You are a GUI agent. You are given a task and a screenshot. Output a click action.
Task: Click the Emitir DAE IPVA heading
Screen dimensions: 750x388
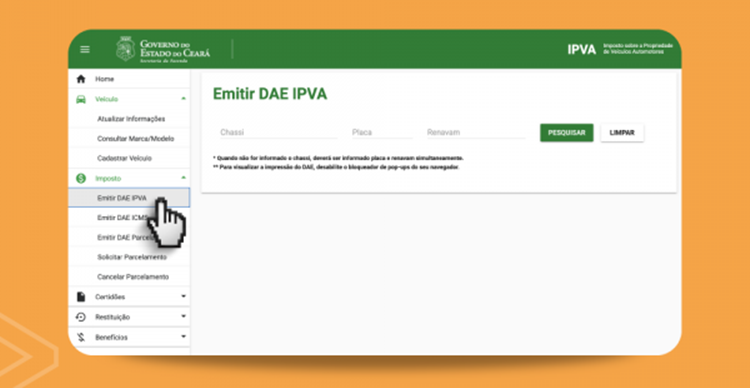[x=270, y=94]
